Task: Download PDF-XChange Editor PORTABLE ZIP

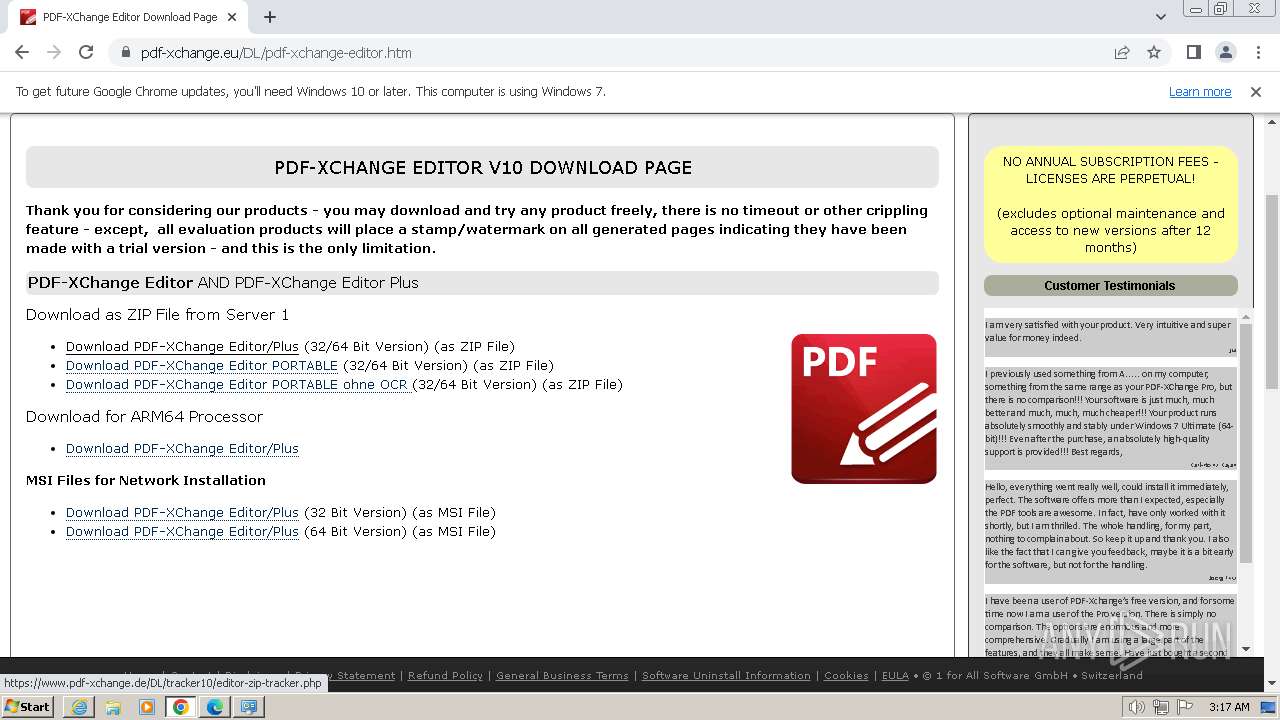Action: 202,365
